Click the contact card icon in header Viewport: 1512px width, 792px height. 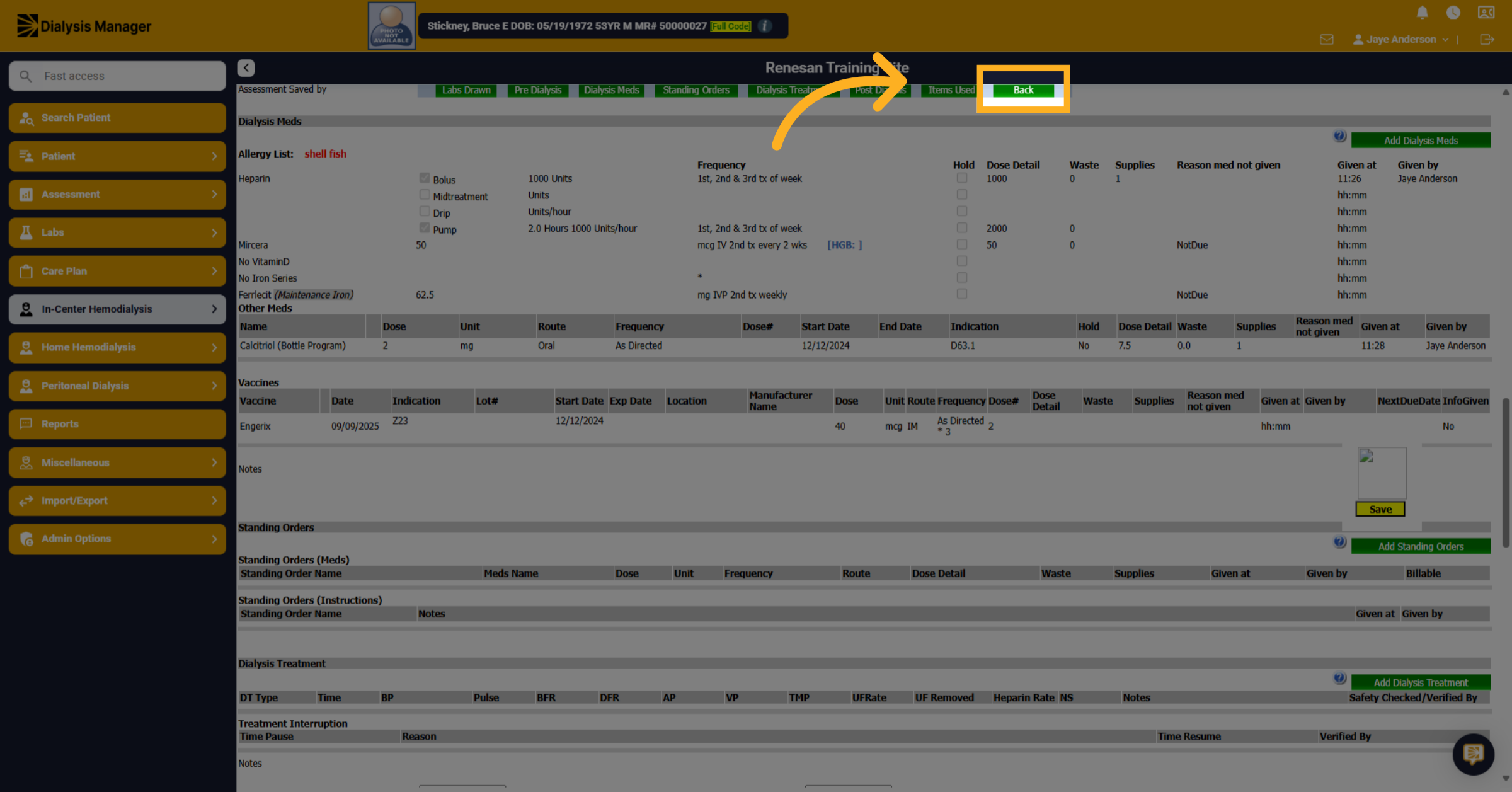coord(1486,13)
